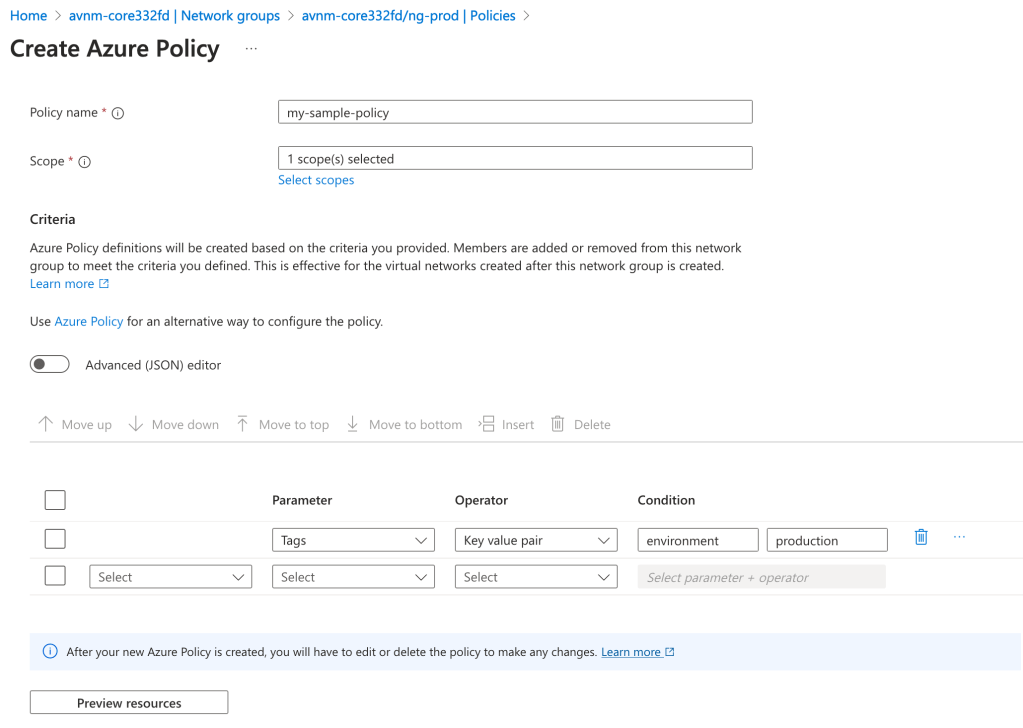Click the trash icon on Tags row
Viewport: 1023px width, 728px height.
(x=921, y=538)
